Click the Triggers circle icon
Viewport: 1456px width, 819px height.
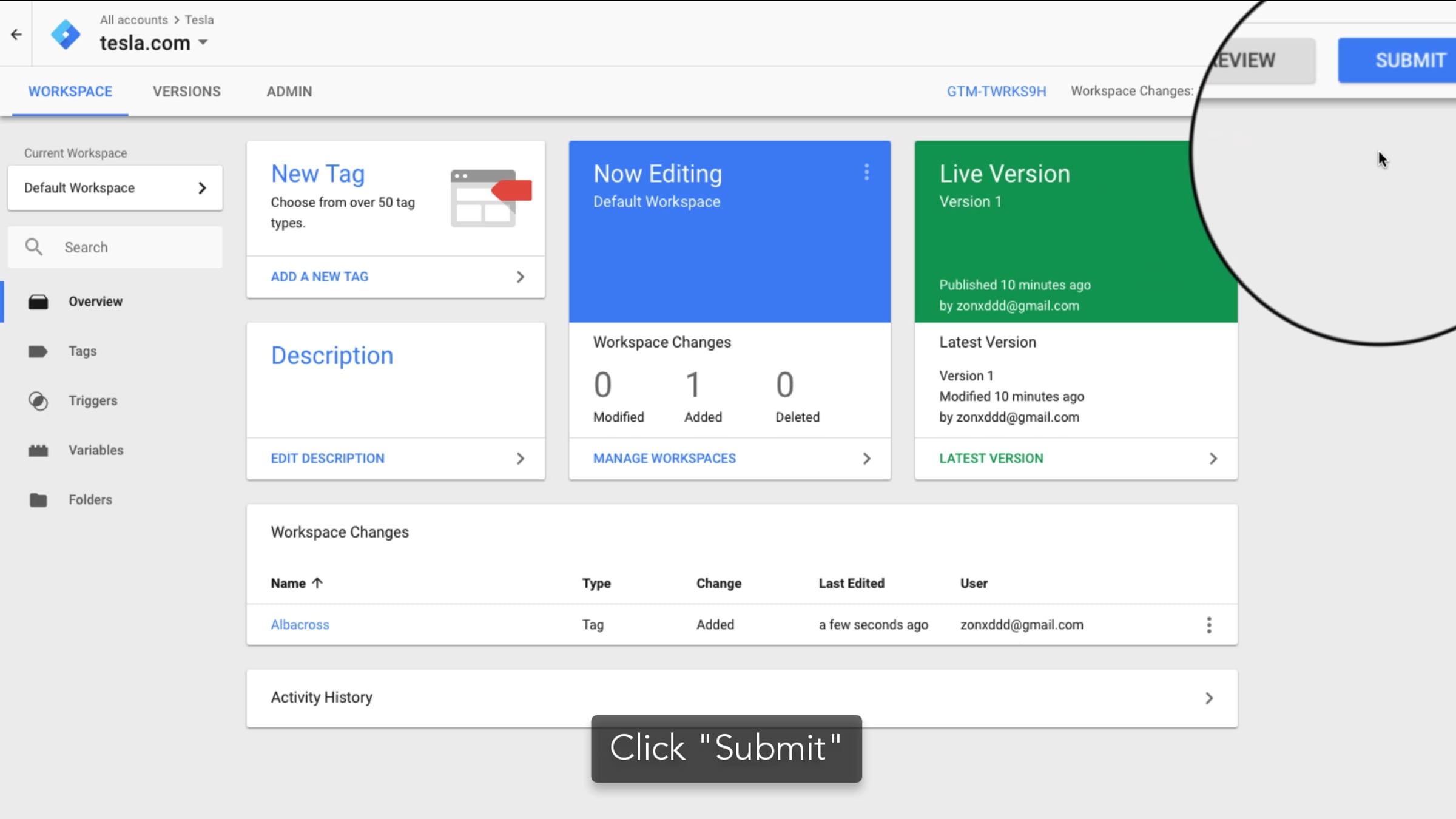[x=38, y=401]
